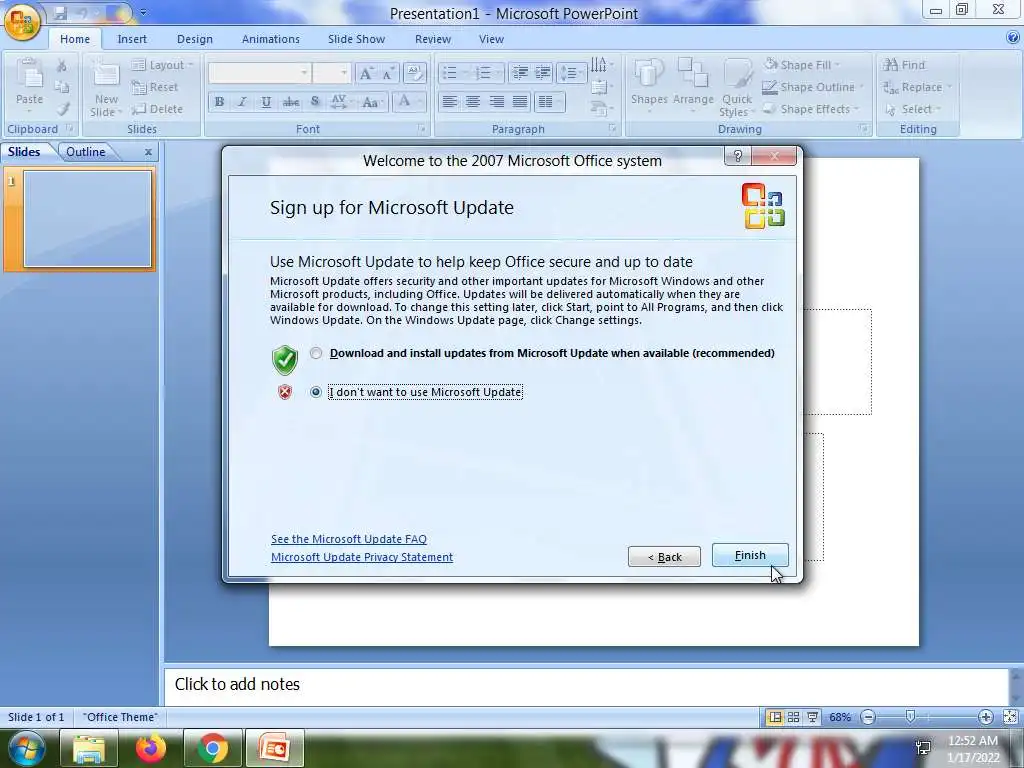
Task: Fit slide to current window icon
Action: (x=1010, y=717)
